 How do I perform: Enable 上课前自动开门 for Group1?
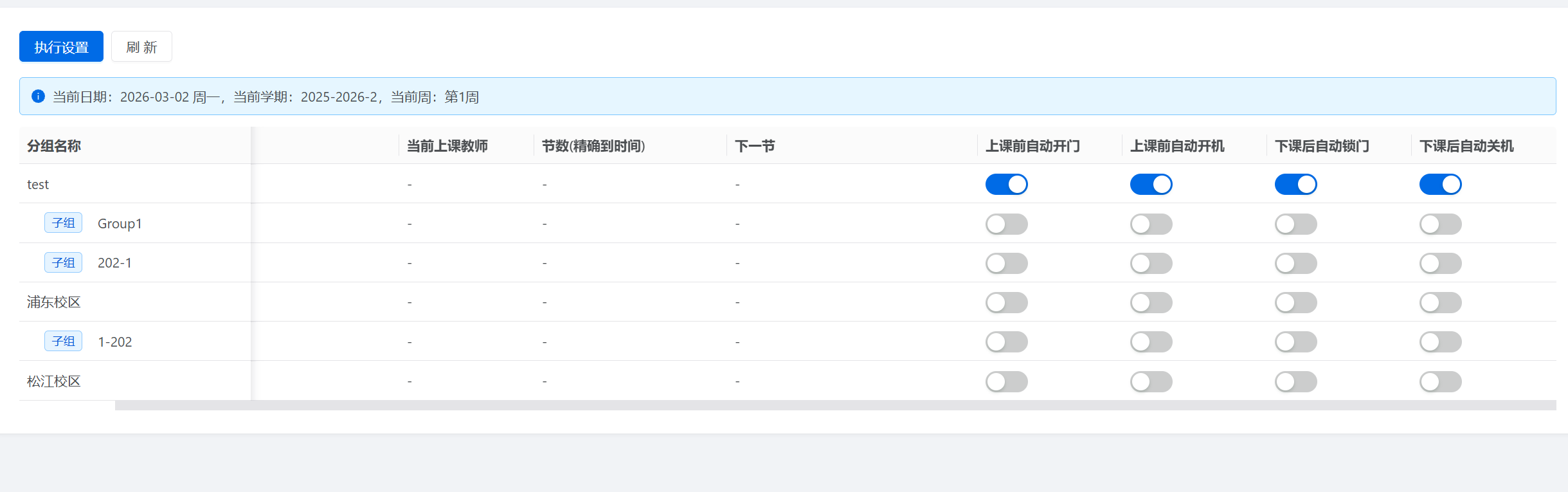(1006, 224)
